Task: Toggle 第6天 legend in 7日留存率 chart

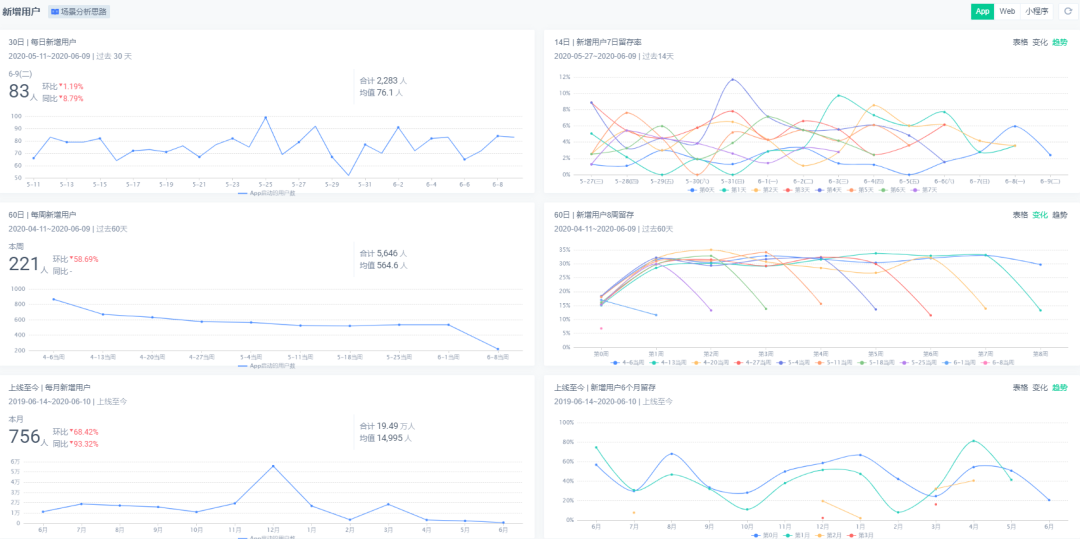Action: click(893, 190)
